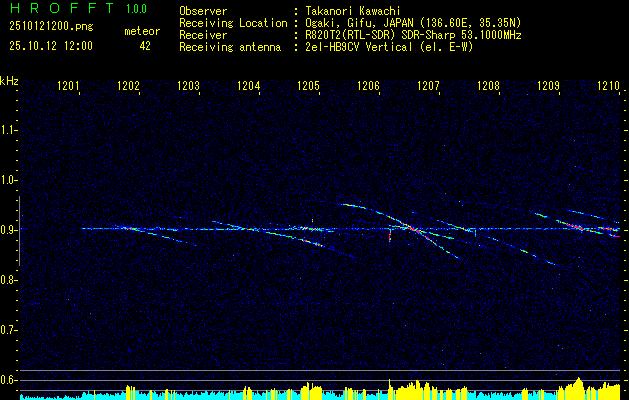The width and height of the screenshot is (629, 400).
Task: Click the vertical gray bar beside 0.9 kHz
Action: 19,231
